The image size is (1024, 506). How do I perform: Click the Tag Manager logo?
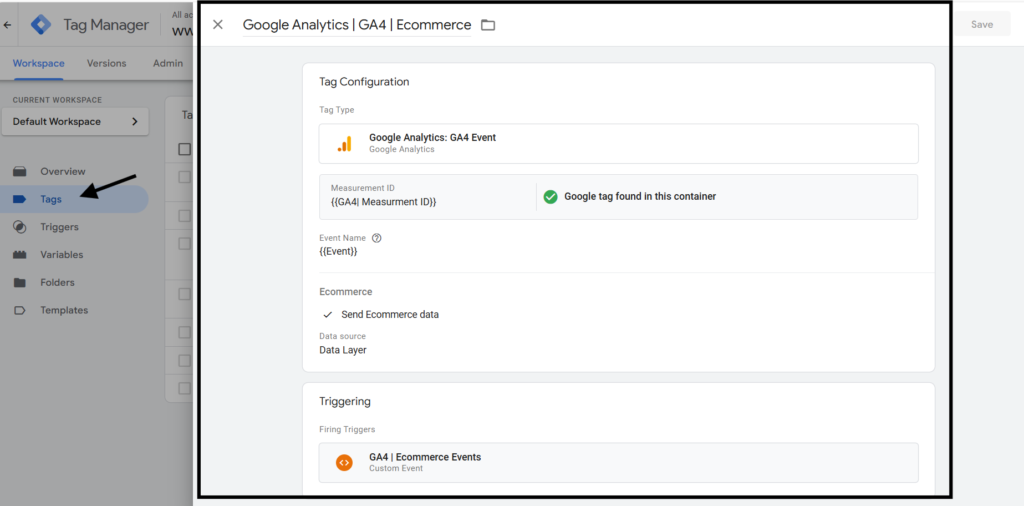pos(41,25)
